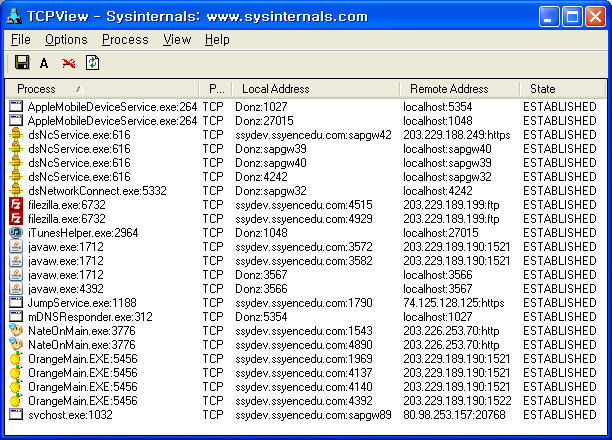The image size is (612, 440).
Task: Click the FileZilla icon on port 4515 row
Action: coord(16,205)
